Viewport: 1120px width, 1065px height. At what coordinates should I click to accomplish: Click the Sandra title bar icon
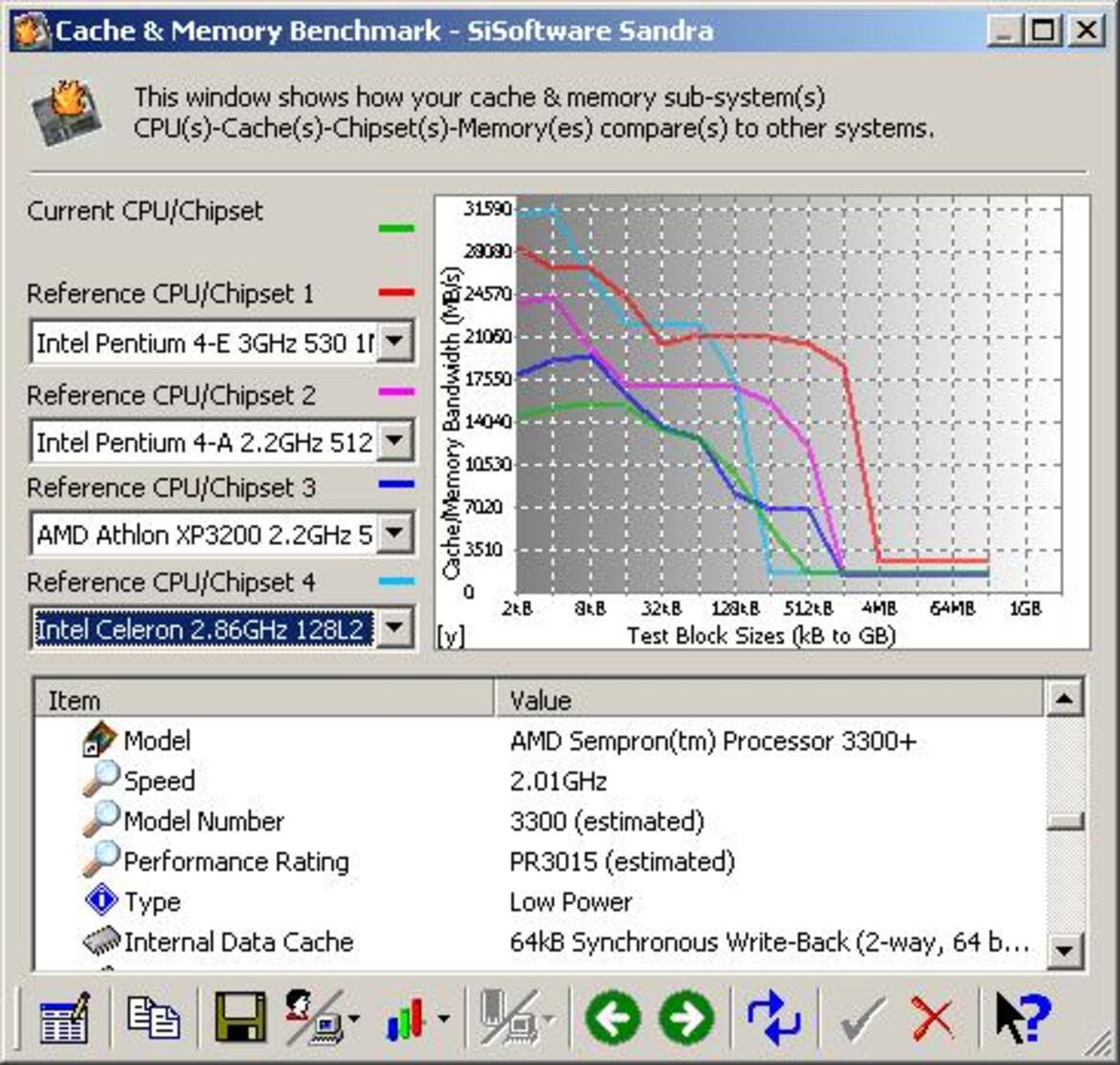click(x=32, y=31)
